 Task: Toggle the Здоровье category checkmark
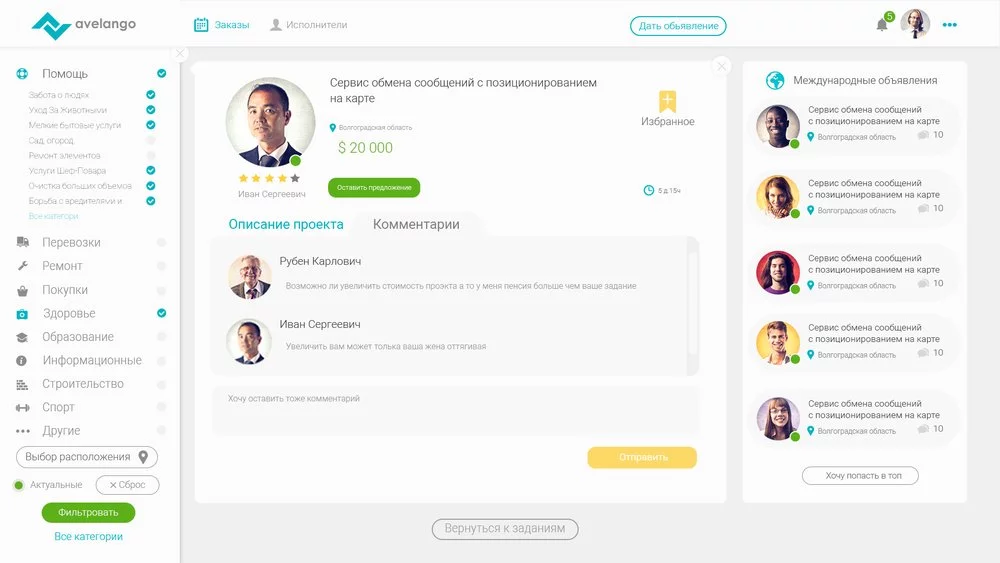tap(161, 313)
